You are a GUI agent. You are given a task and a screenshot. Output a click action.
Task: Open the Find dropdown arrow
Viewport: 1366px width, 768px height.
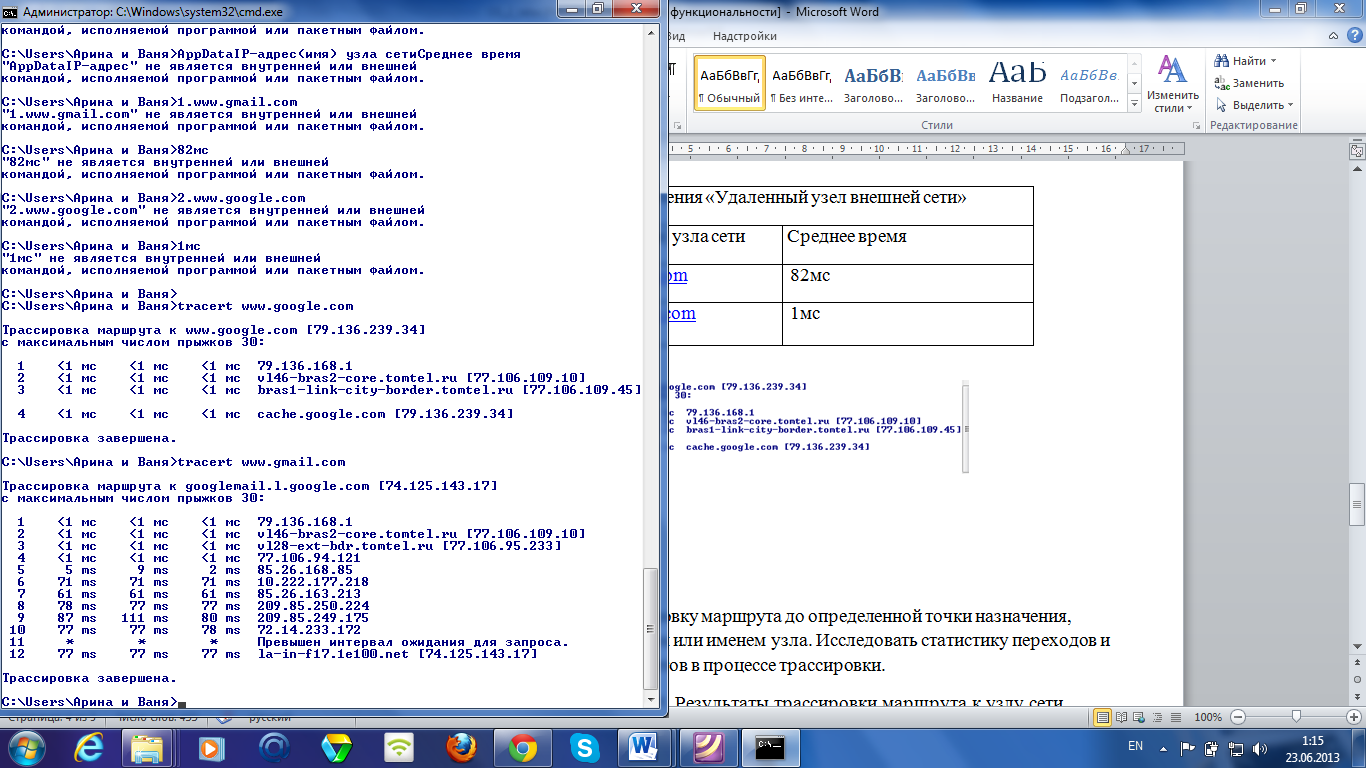point(1275,61)
